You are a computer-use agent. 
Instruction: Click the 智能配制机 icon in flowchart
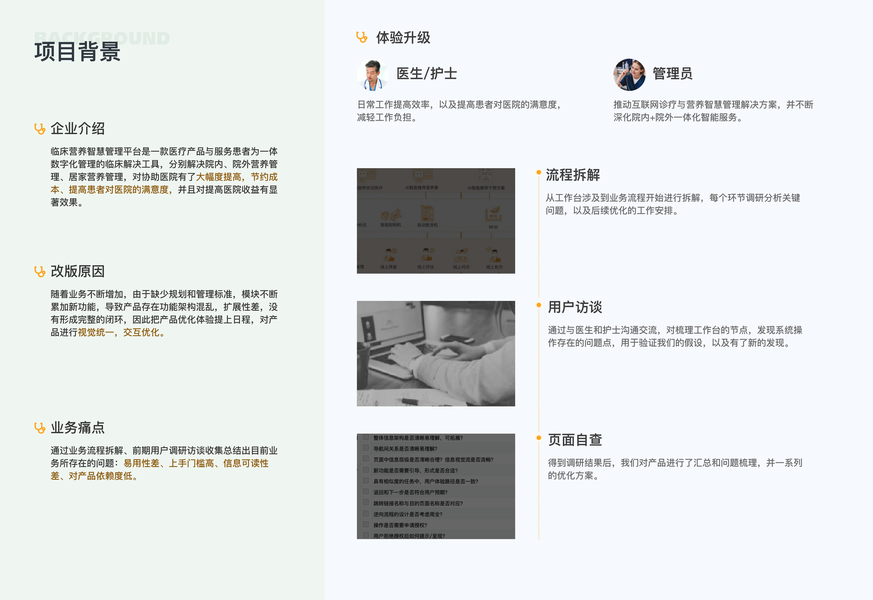pos(391,215)
